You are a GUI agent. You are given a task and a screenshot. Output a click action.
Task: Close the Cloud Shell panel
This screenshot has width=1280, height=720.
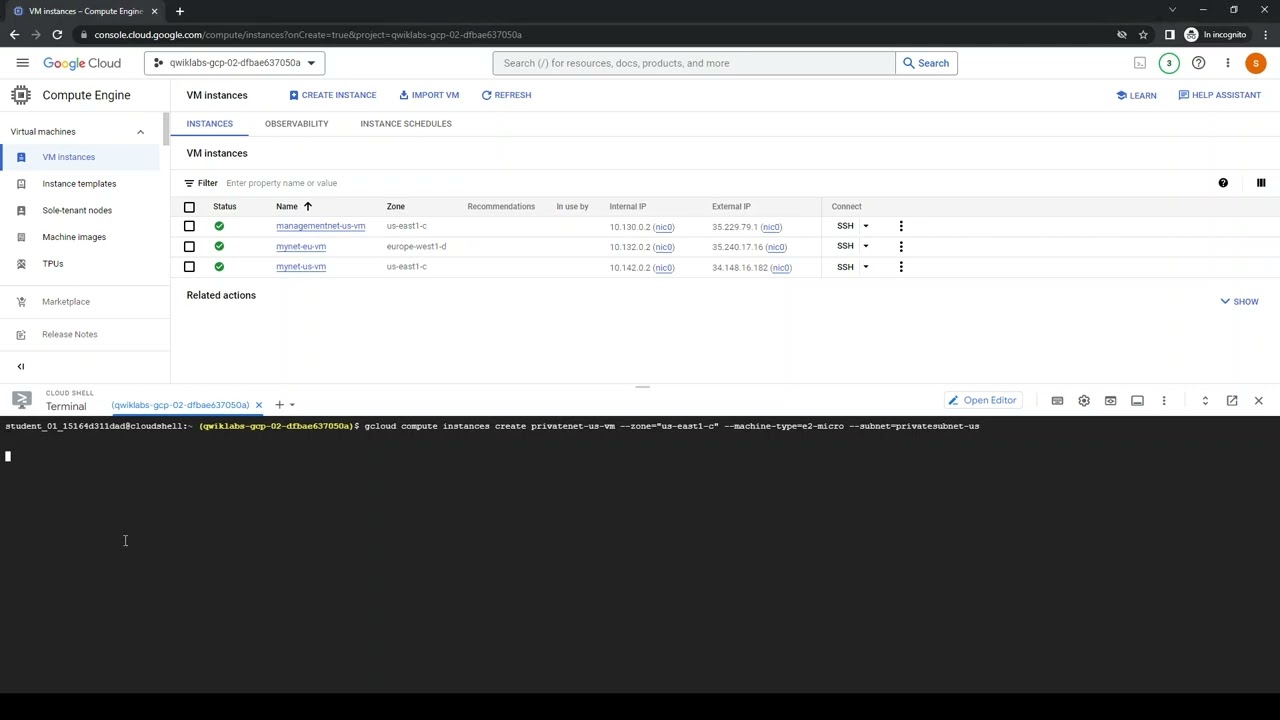1259,401
